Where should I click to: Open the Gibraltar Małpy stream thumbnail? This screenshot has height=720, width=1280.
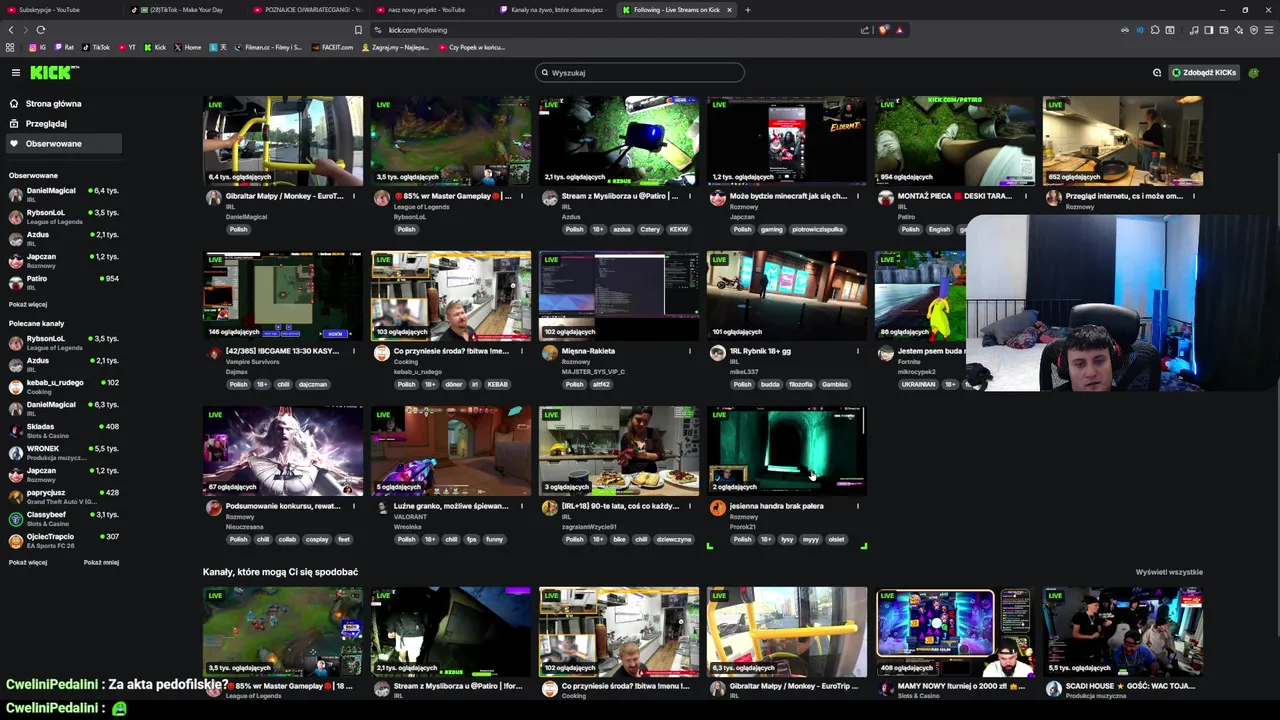pos(283,141)
